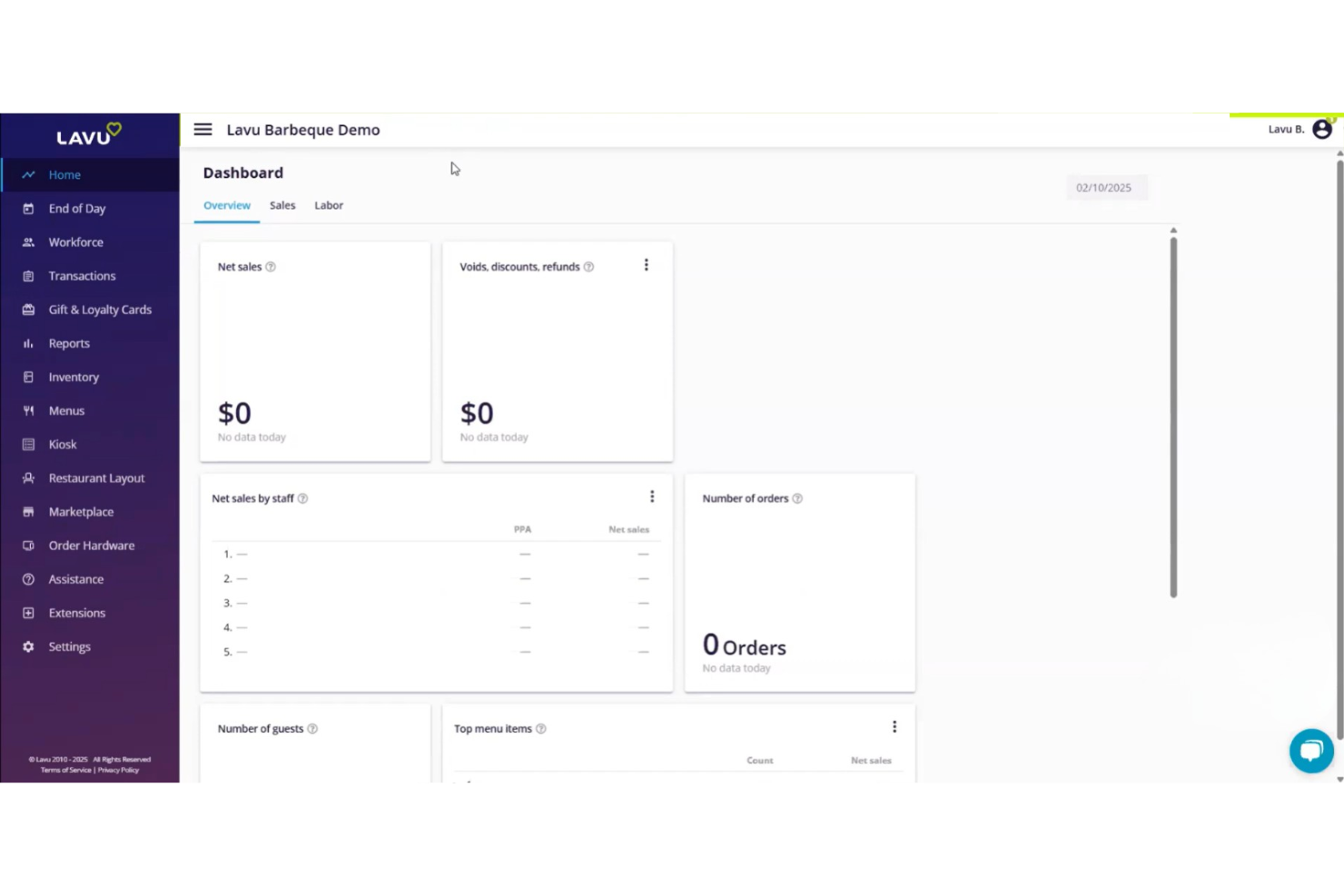Click the user avatar for Lavu B.
This screenshot has height=896, width=1344.
[x=1321, y=129]
